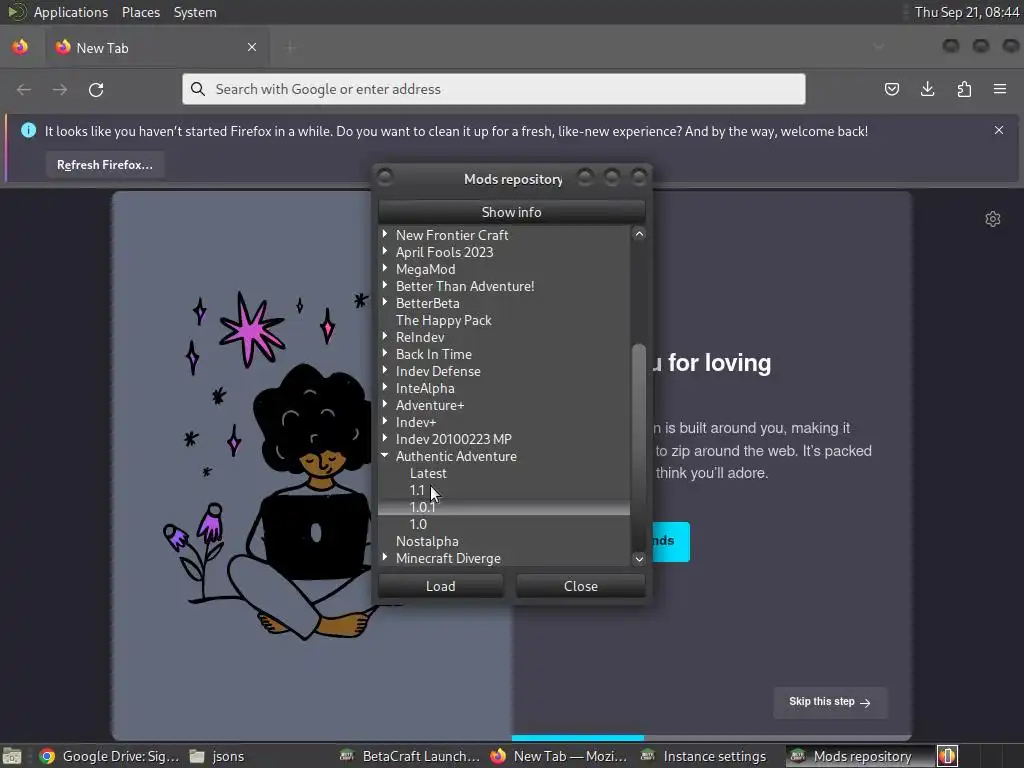1024x768 pixels.
Task: Expand the Indev 20100223 MP node
Action: point(385,438)
